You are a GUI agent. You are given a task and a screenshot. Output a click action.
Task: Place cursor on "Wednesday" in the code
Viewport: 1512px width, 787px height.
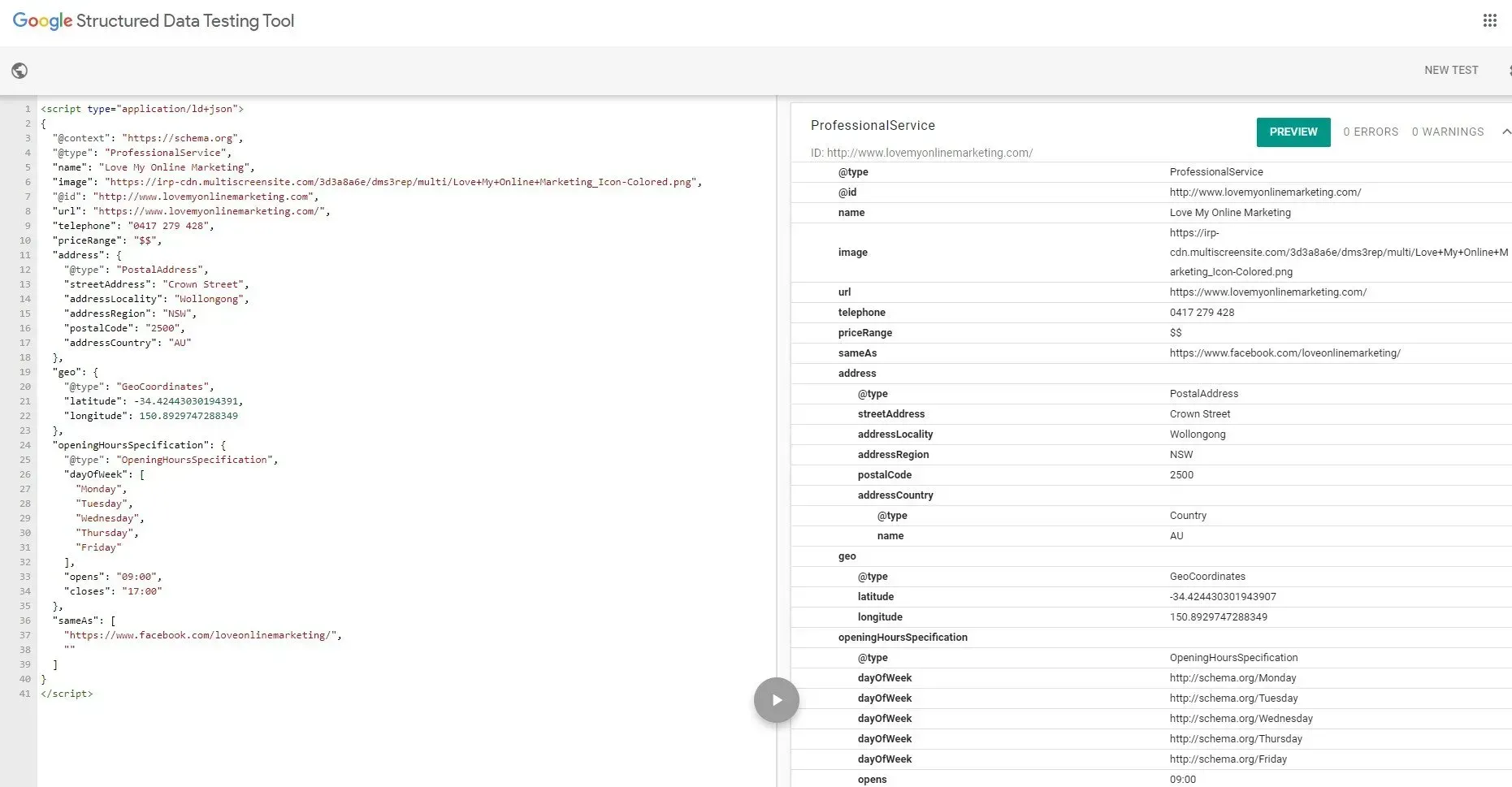[x=110, y=518]
